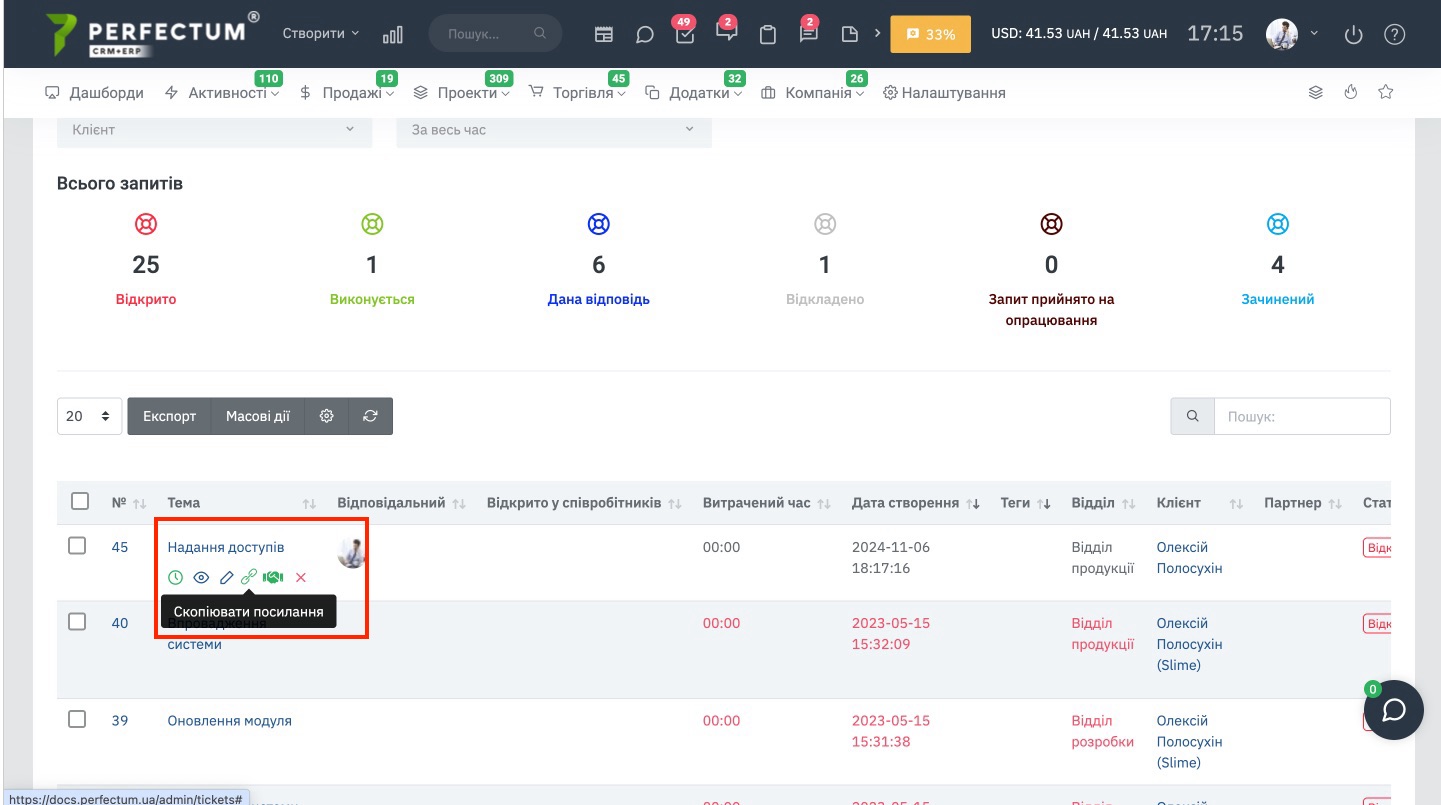Click the top search field Пошук
The image size is (1441, 805).
(x=495, y=34)
